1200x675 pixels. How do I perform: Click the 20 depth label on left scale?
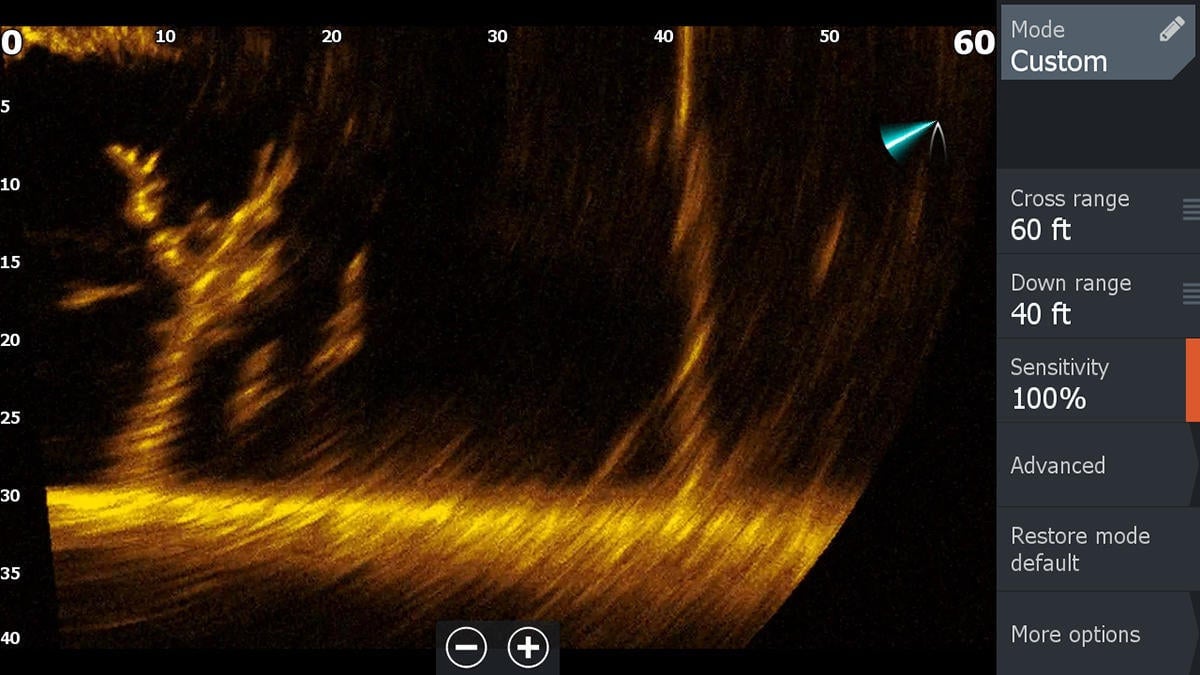click(11, 340)
